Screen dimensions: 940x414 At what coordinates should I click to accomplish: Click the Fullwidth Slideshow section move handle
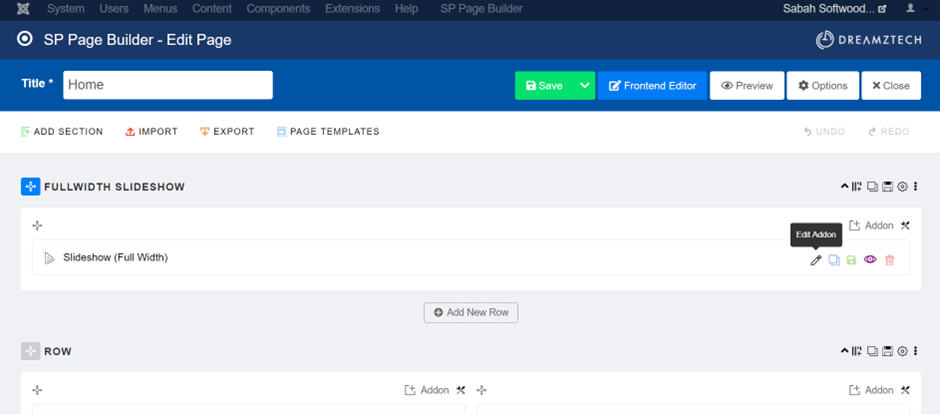[x=31, y=186]
